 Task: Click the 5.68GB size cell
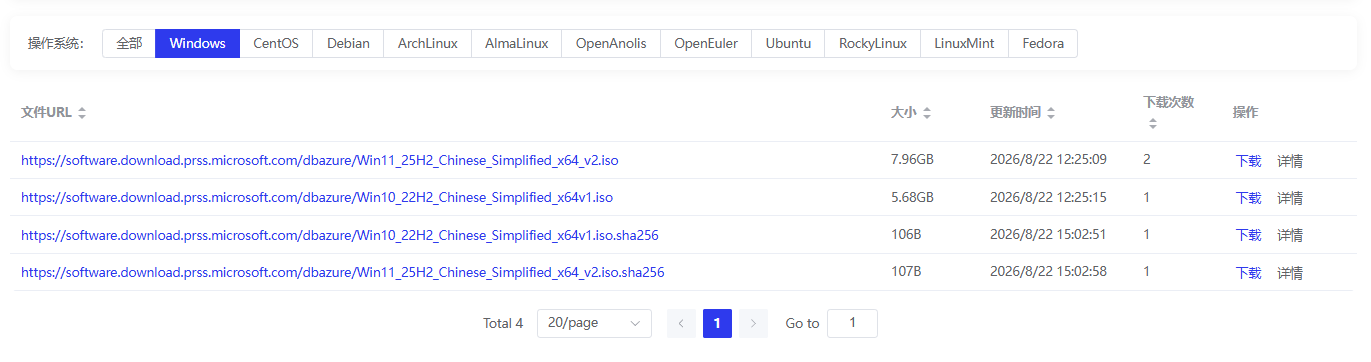(912, 197)
